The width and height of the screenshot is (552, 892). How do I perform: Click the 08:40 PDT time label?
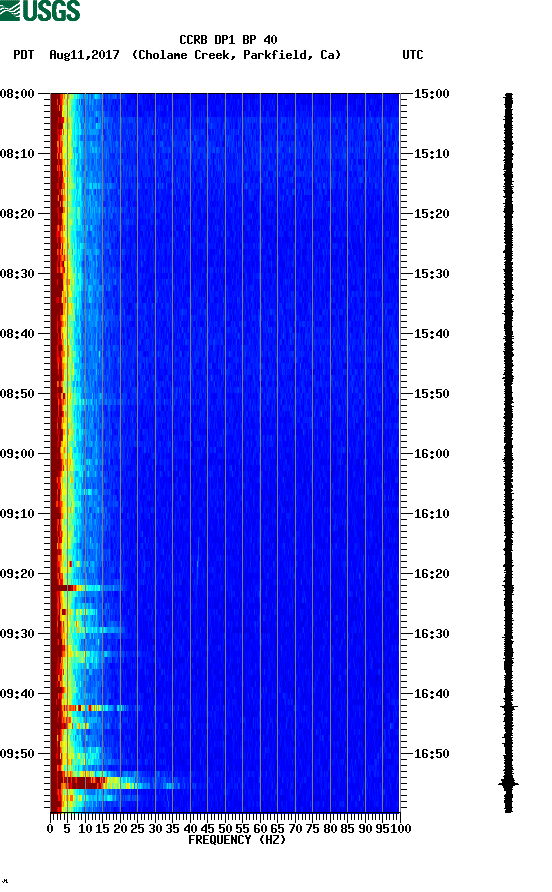pyautogui.click(x=18, y=334)
